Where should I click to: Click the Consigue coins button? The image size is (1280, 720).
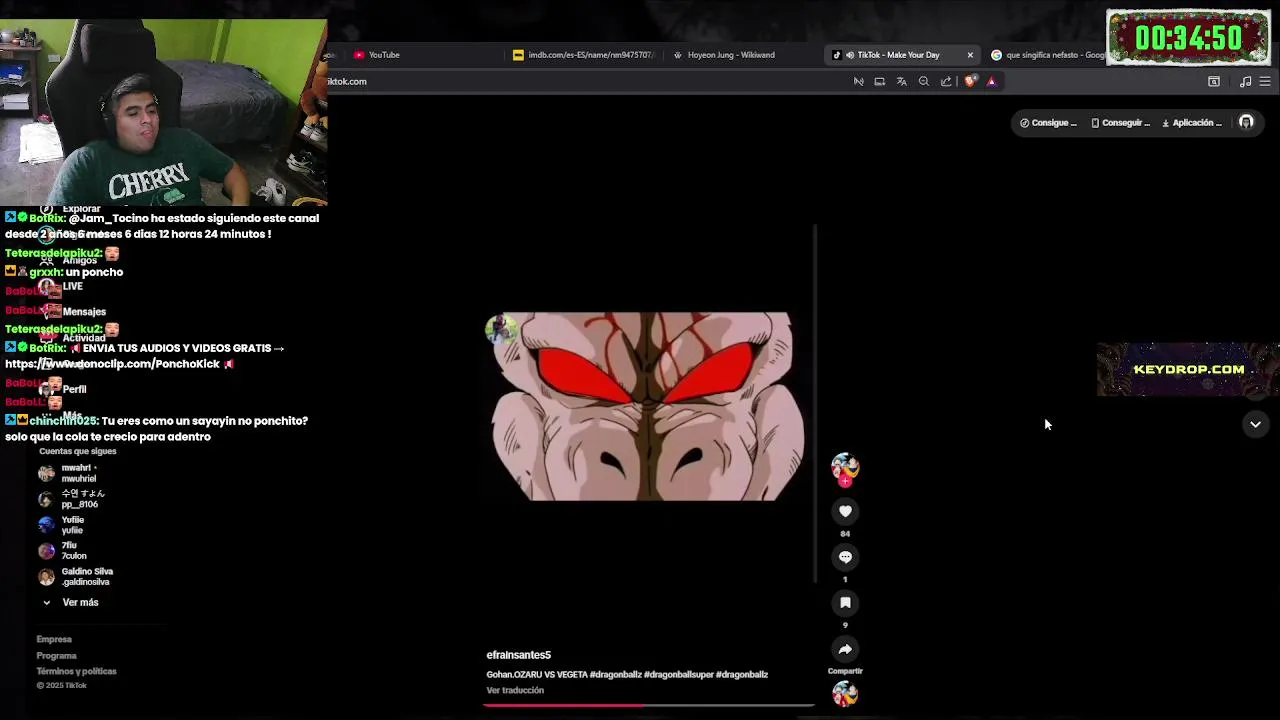pos(1048,123)
